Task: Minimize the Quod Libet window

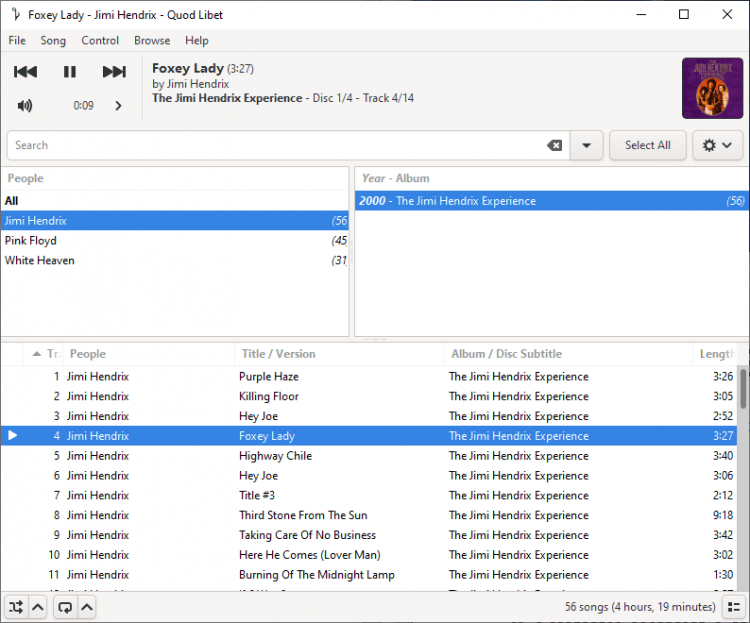Action: point(641,15)
